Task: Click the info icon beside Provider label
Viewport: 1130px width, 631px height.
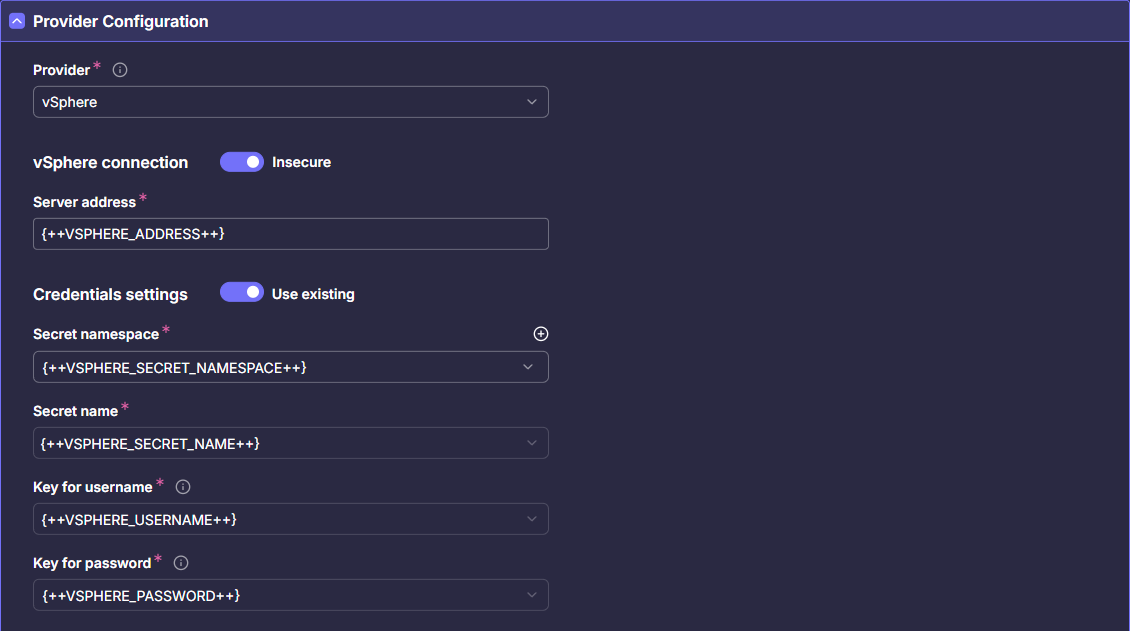Action: tap(119, 69)
